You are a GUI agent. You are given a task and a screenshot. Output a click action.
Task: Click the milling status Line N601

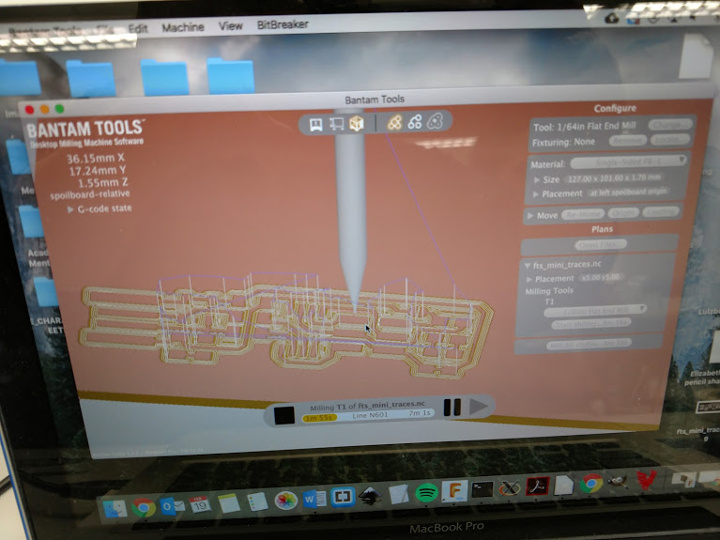(x=370, y=415)
